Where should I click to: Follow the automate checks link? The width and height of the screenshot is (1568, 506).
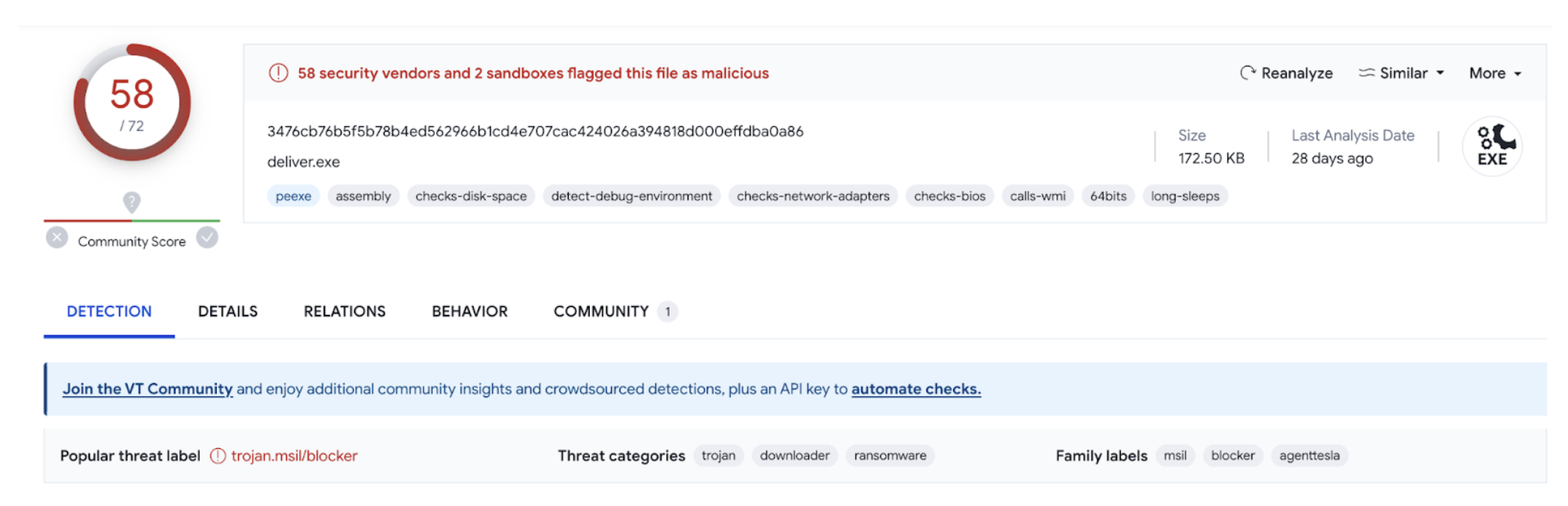(916, 389)
